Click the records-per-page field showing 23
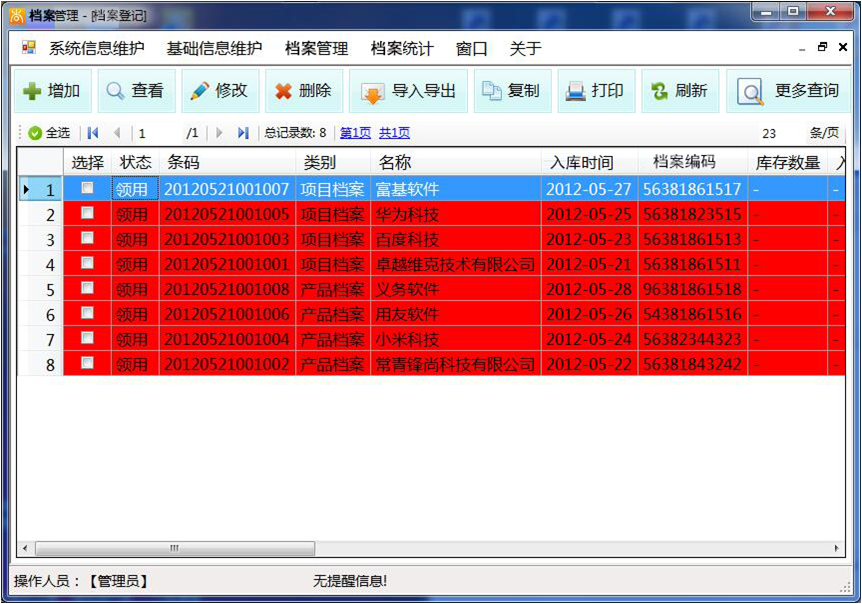 tap(769, 133)
